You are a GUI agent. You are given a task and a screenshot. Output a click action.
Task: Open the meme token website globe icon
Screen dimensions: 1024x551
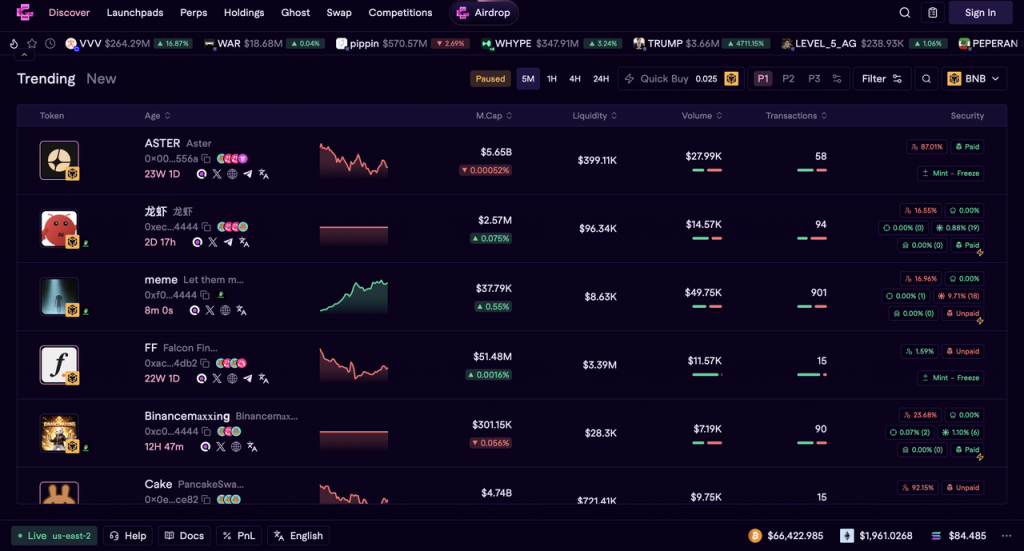[225, 310]
